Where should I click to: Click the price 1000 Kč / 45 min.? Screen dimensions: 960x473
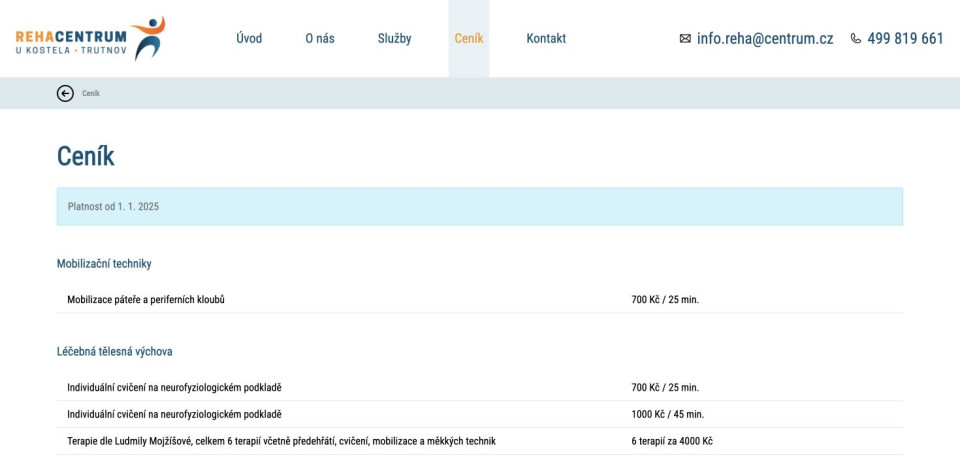tap(667, 414)
